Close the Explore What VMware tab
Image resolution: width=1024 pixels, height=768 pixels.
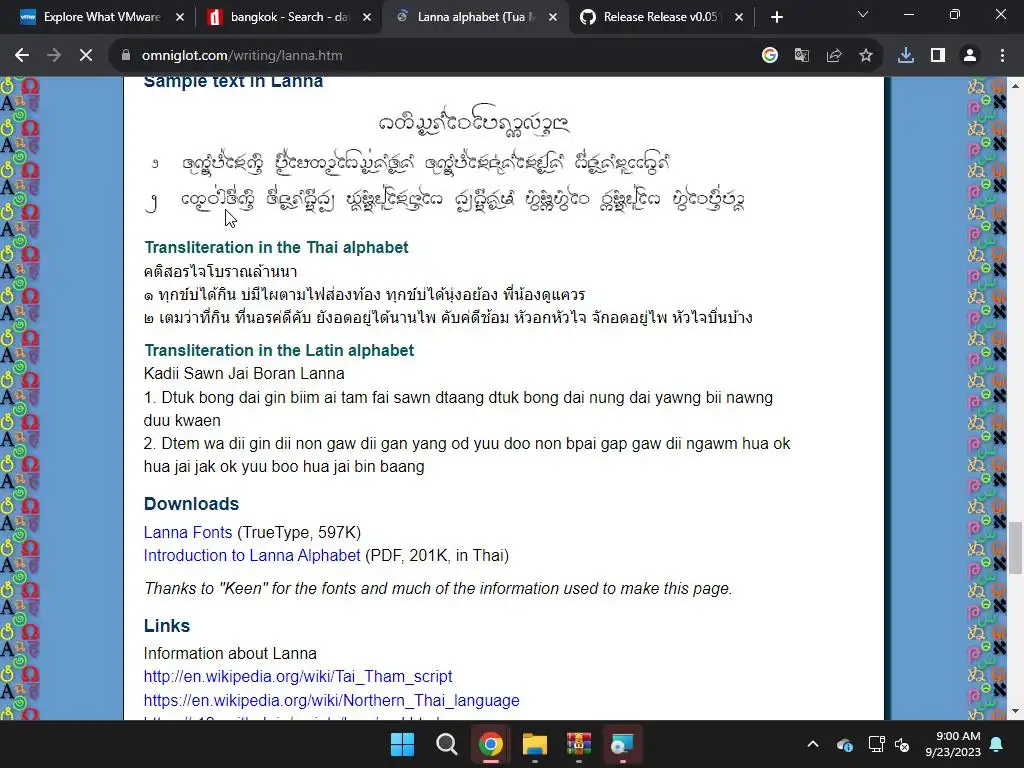[180, 17]
